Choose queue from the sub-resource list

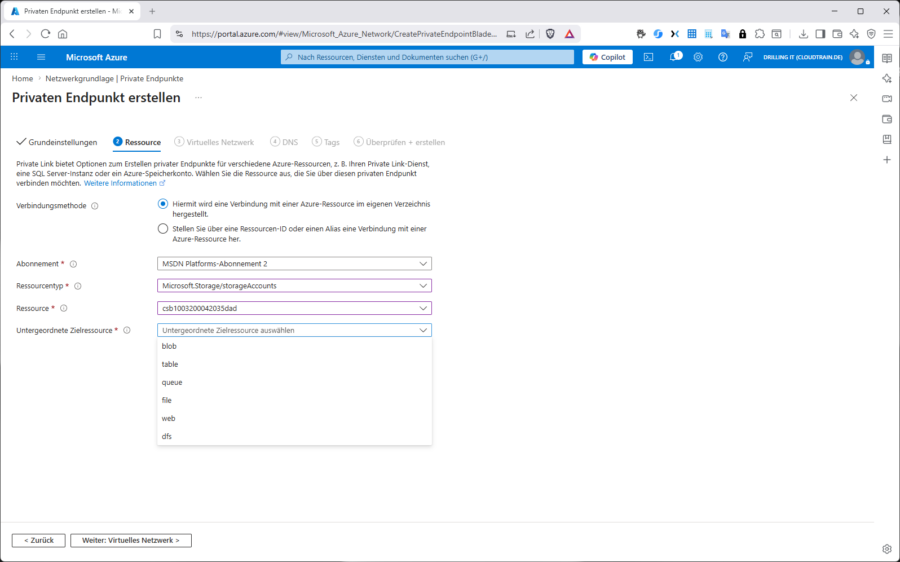pos(294,382)
